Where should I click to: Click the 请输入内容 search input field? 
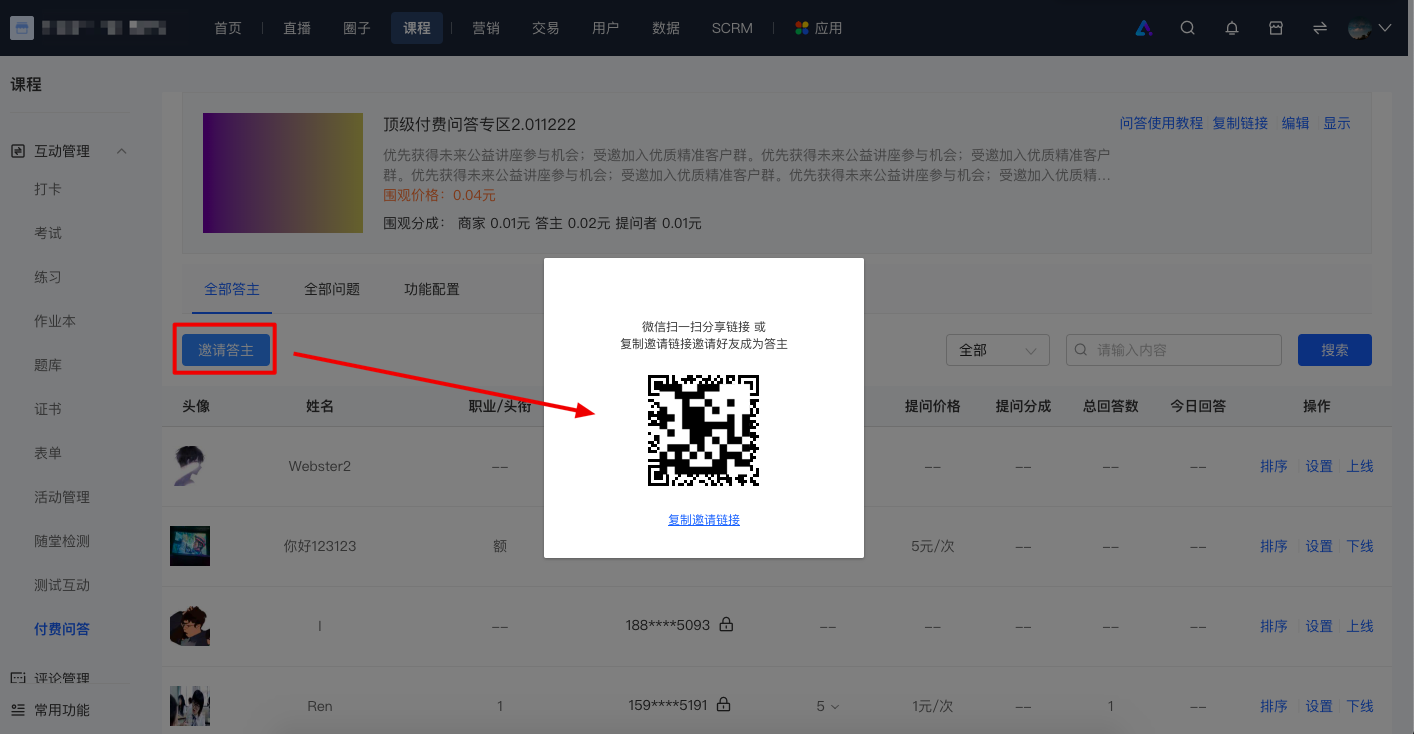click(1174, 350)
